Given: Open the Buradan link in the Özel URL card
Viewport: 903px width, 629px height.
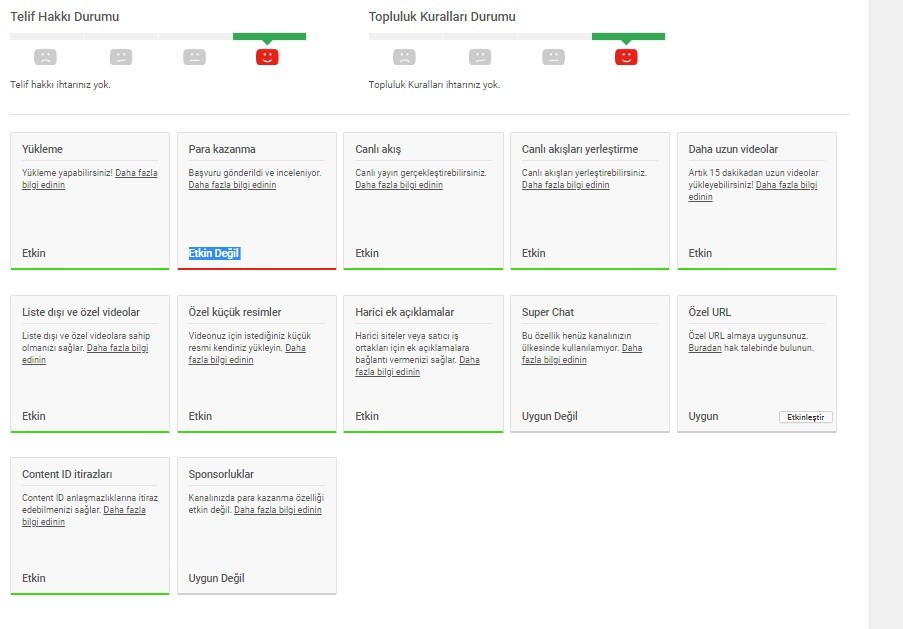Looking at the screenshot, I should point(705,348).
